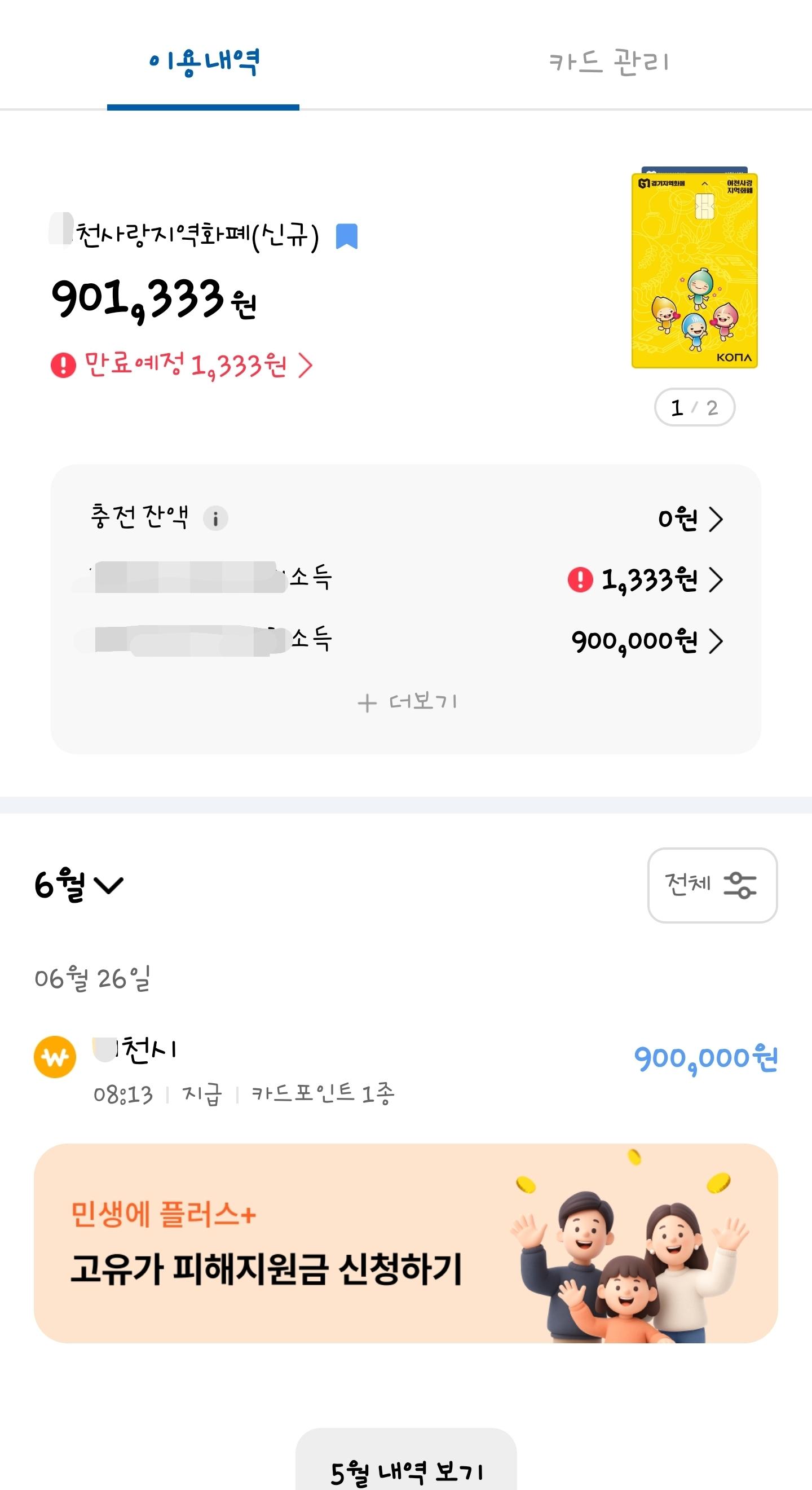Tap the red warning icon beside 만료예정

(x=64, y=365)
